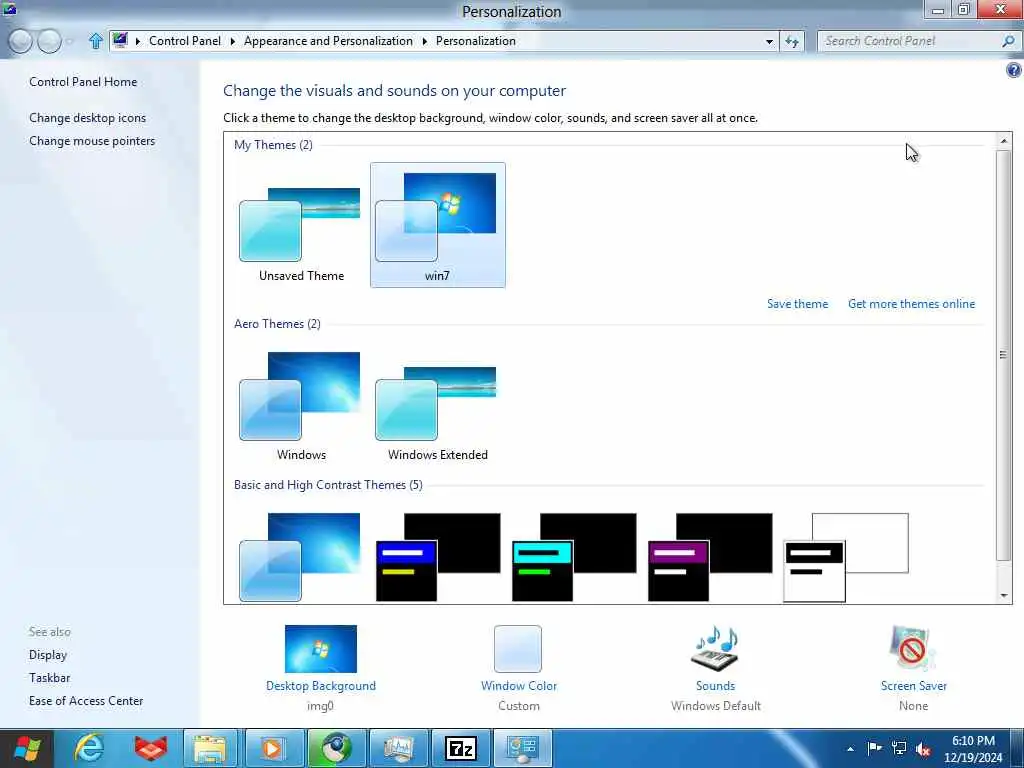
Task: Click the Back navigation arrow
Action: click(x=20, y=41)
